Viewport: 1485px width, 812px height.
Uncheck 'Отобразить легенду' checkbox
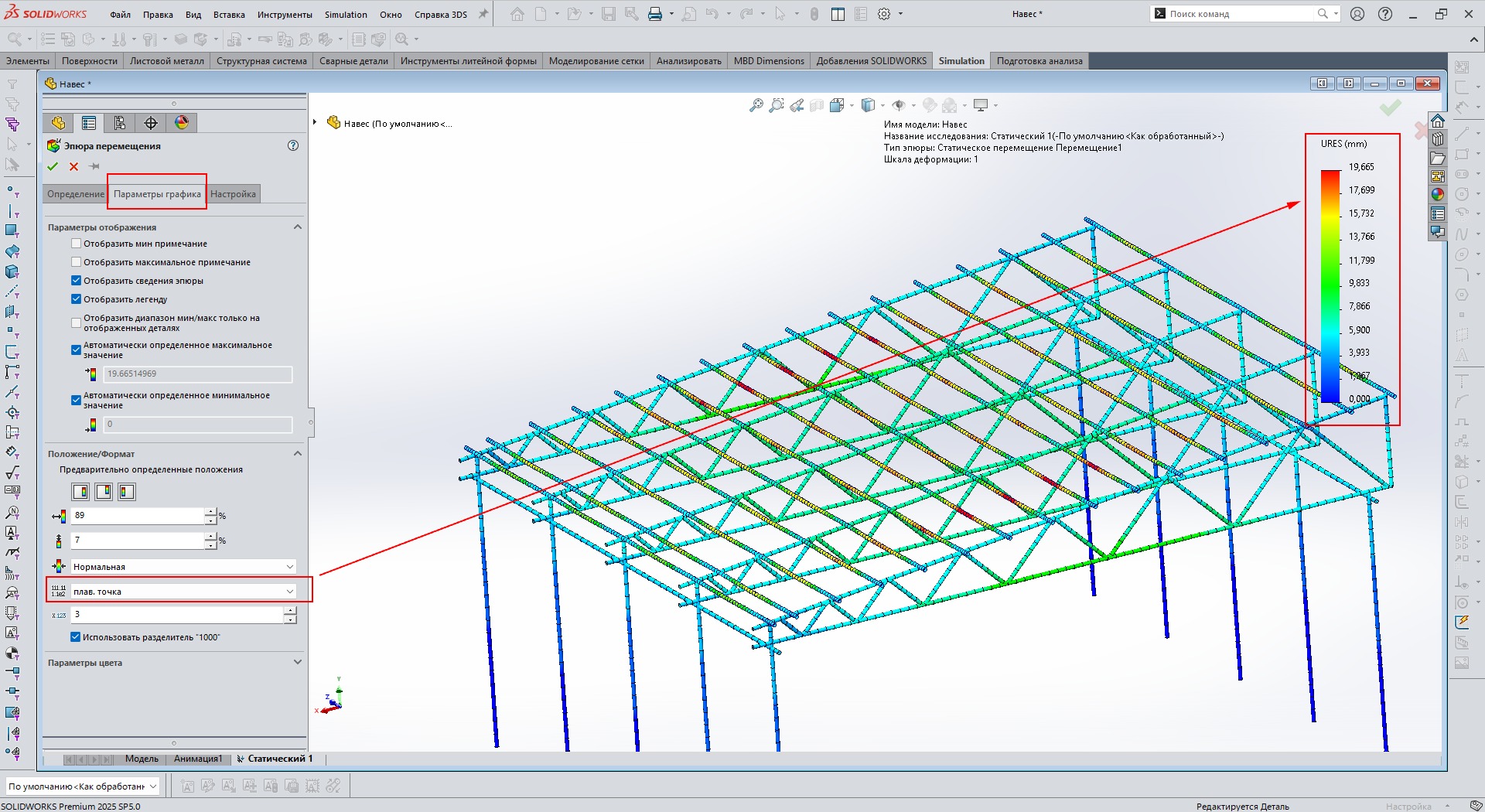point(76,299)
